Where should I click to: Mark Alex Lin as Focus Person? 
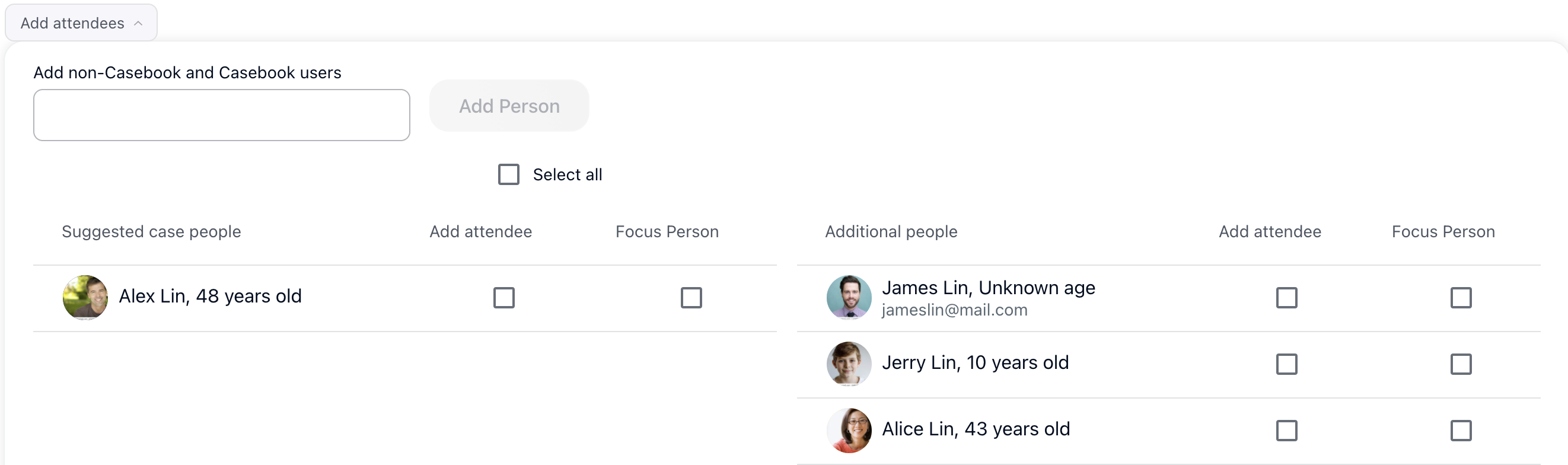click(x=691, y=298)
